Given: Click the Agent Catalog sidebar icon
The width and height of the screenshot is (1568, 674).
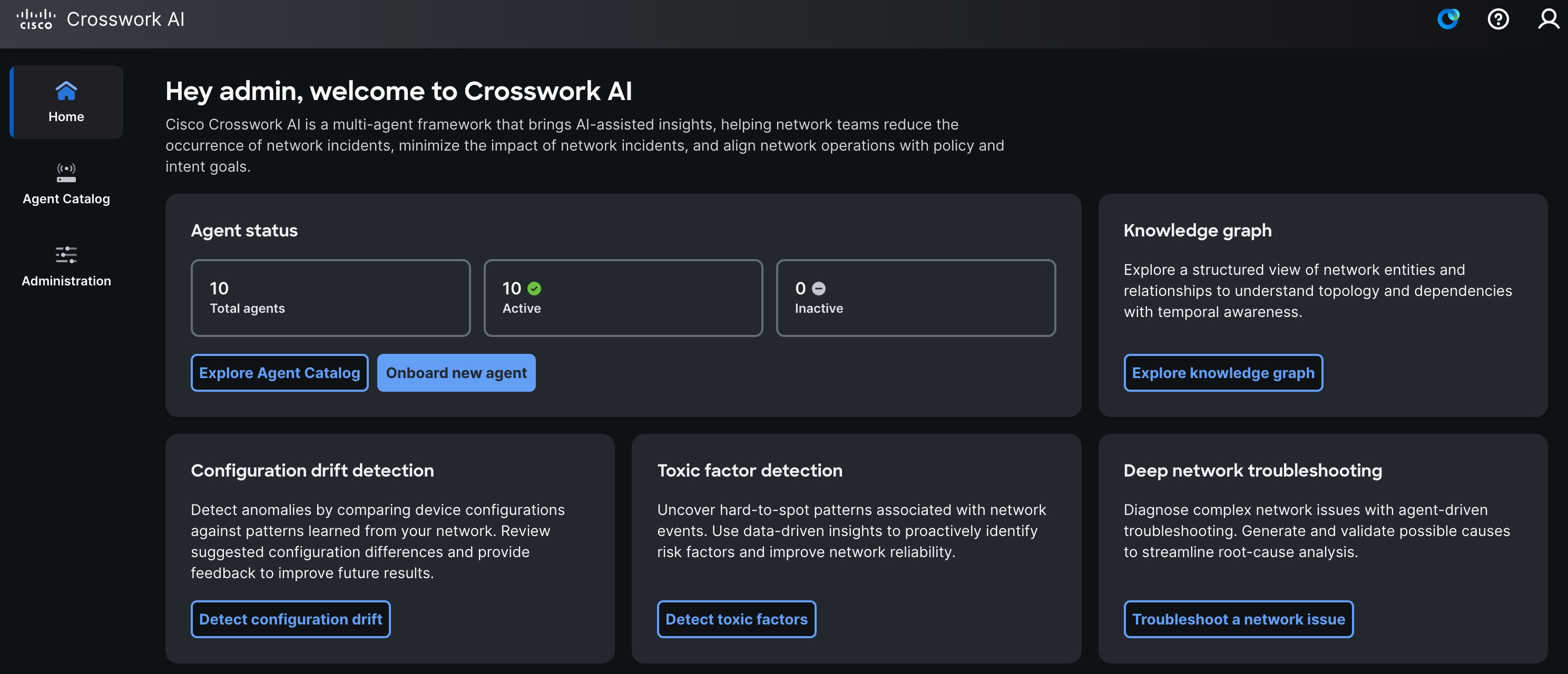Looking at the screenshot, I should (66, 172).
